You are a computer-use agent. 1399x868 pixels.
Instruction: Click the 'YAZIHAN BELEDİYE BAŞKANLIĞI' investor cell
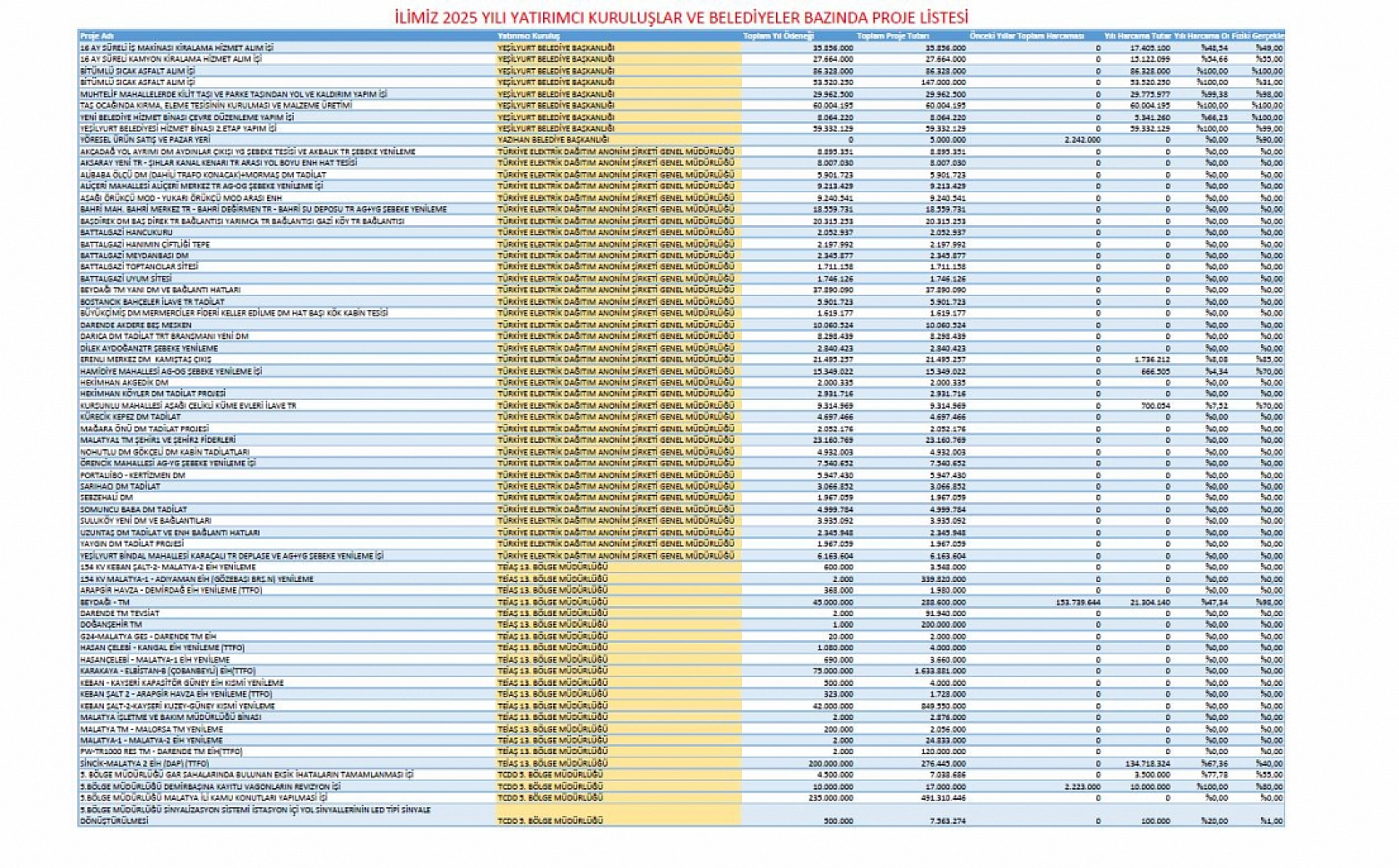553,141
